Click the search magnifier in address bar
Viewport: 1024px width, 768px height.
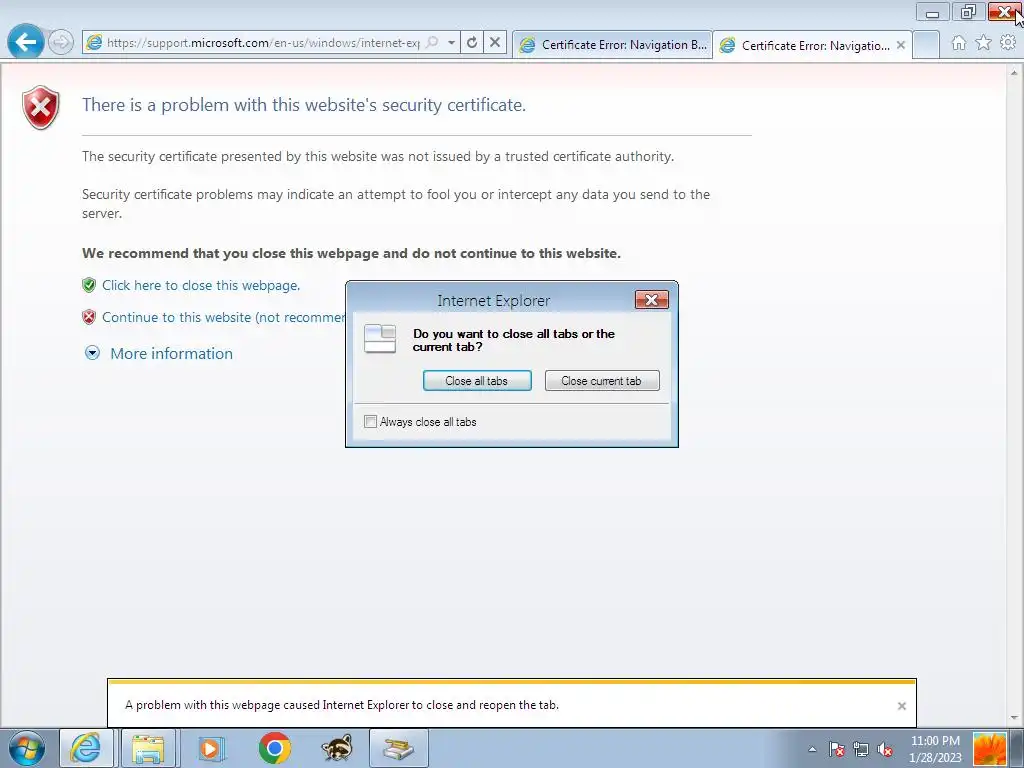tap(432, 42)
